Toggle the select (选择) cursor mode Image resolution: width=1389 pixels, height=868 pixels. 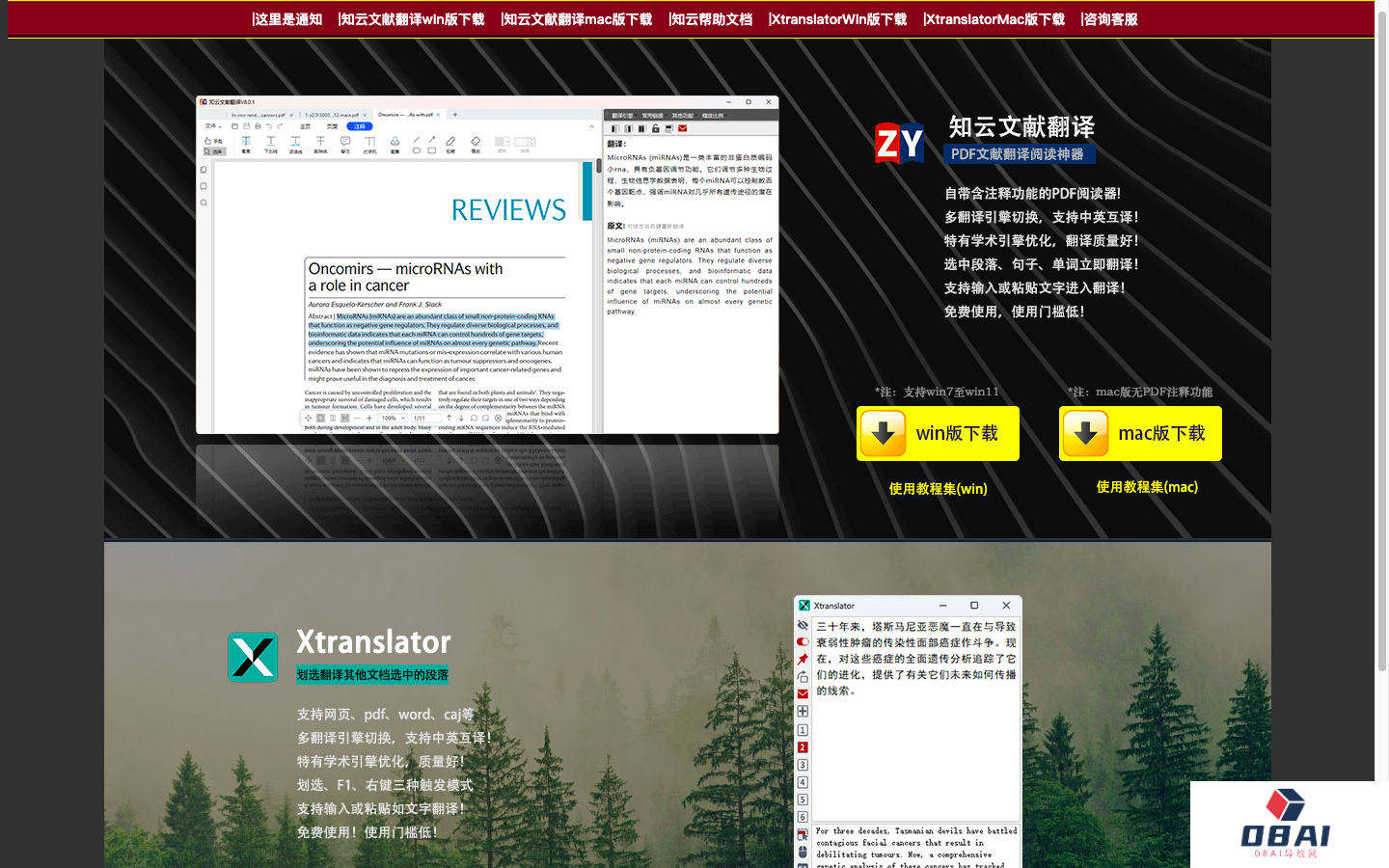[214, 151]
